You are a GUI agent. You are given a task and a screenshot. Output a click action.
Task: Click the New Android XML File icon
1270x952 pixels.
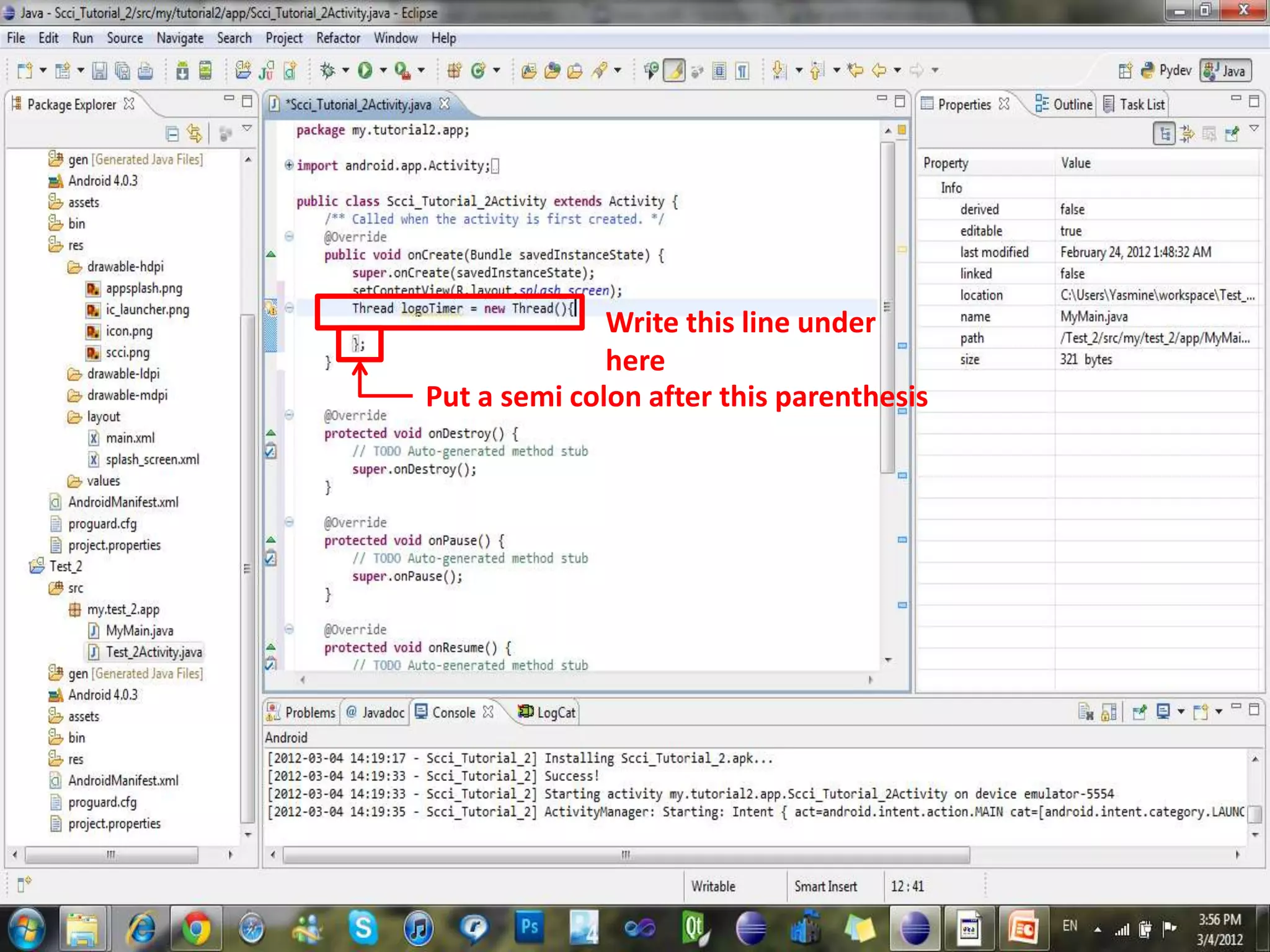click(x=290, y=71)
